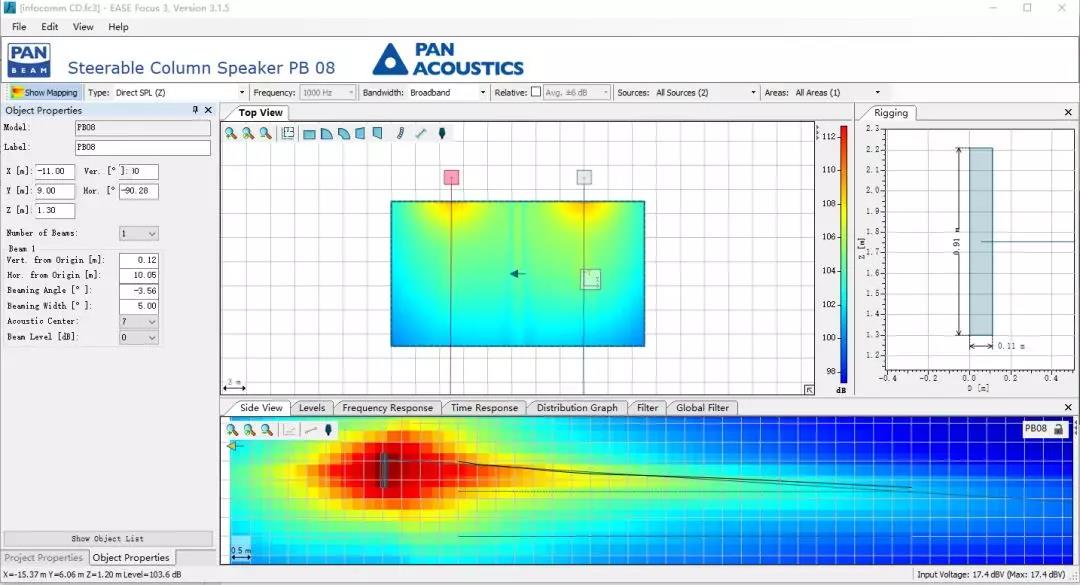Switch to the Filter tab

(647, 408)
